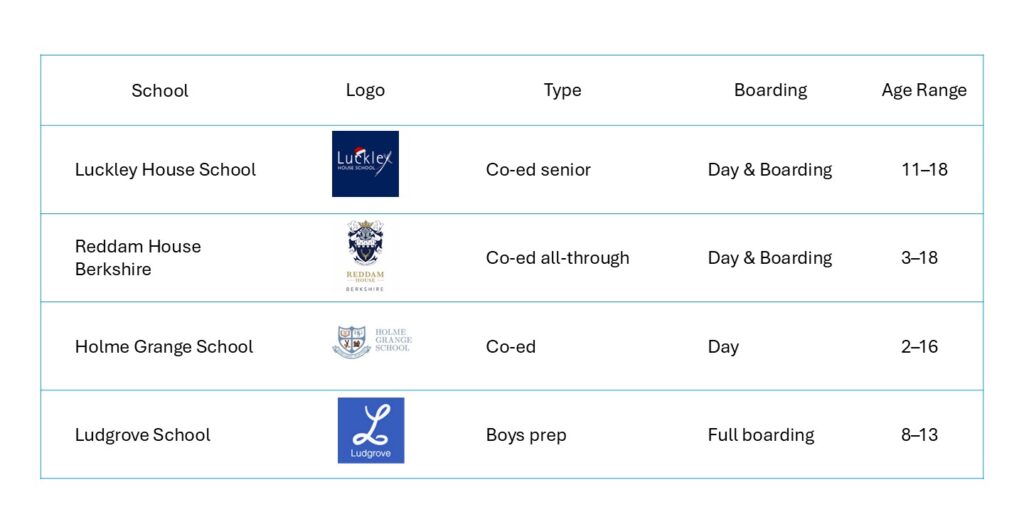Click the Holme Grange School name
The height and width of the screenshot is (512, 1024).
(x=164, y=347)
